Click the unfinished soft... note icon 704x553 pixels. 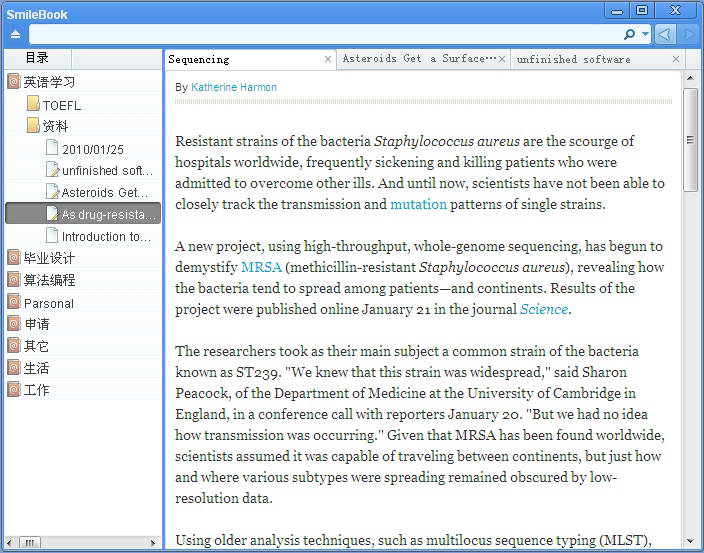coord(53,169)
